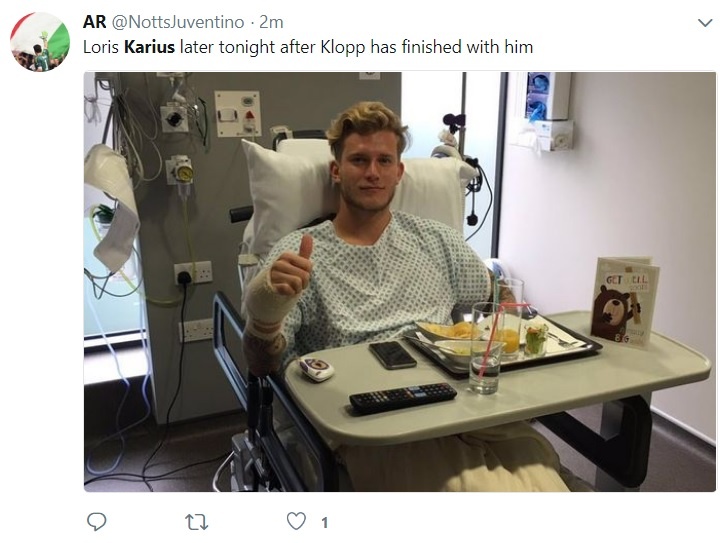Click the wall power socket in photo

point(193,273)
